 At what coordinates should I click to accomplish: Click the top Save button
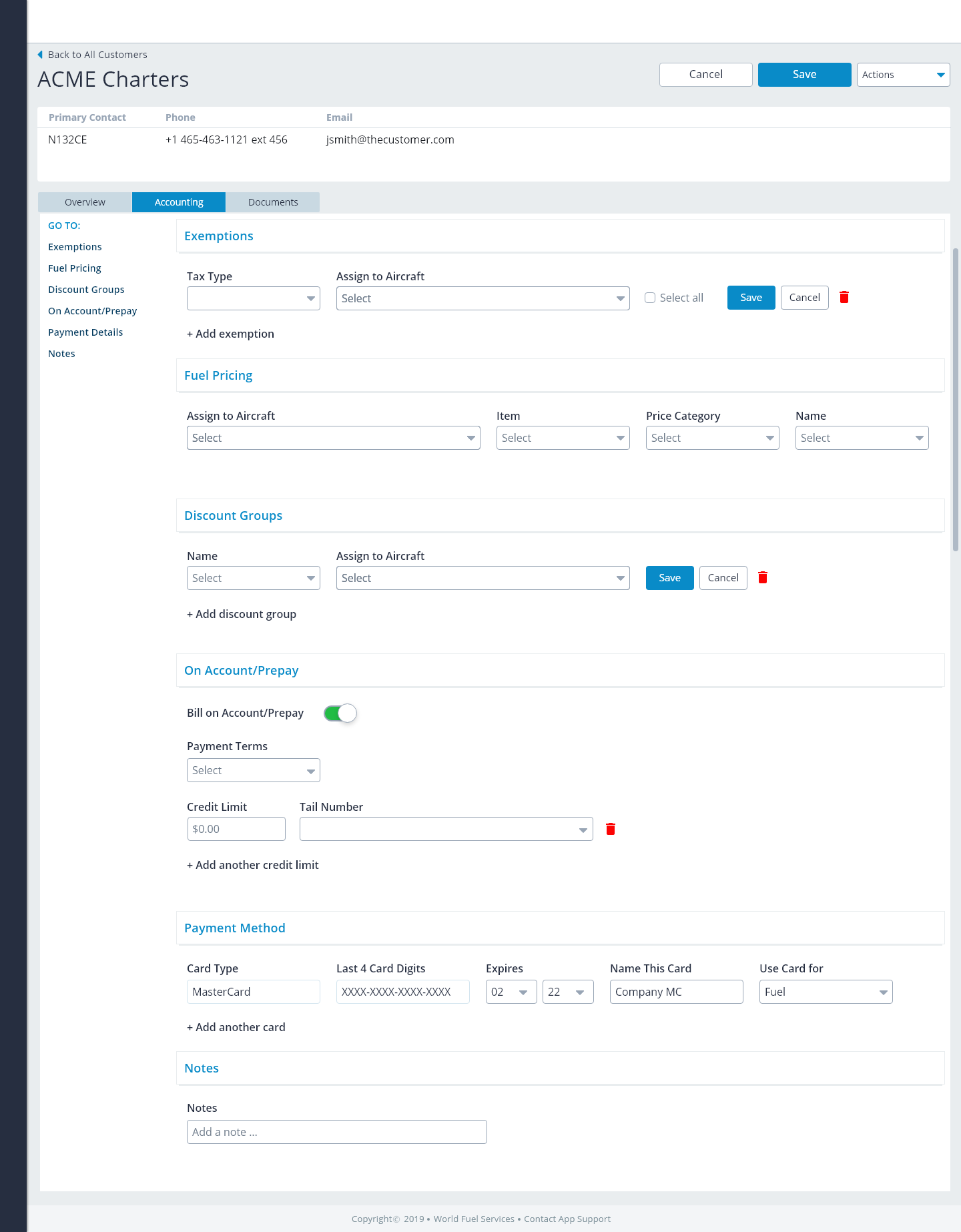[x=804, y=75]
